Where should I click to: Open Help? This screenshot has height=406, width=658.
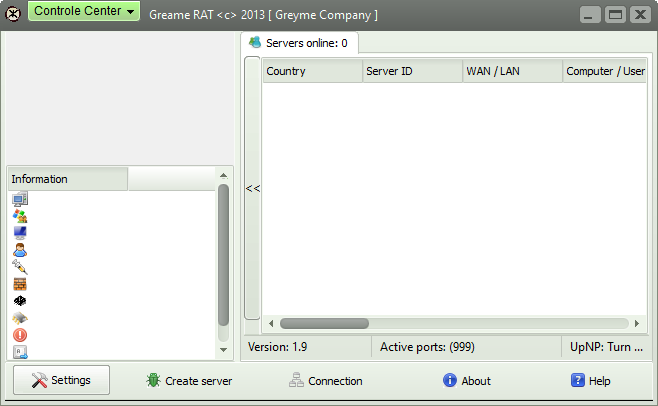(x=590, y=381)
